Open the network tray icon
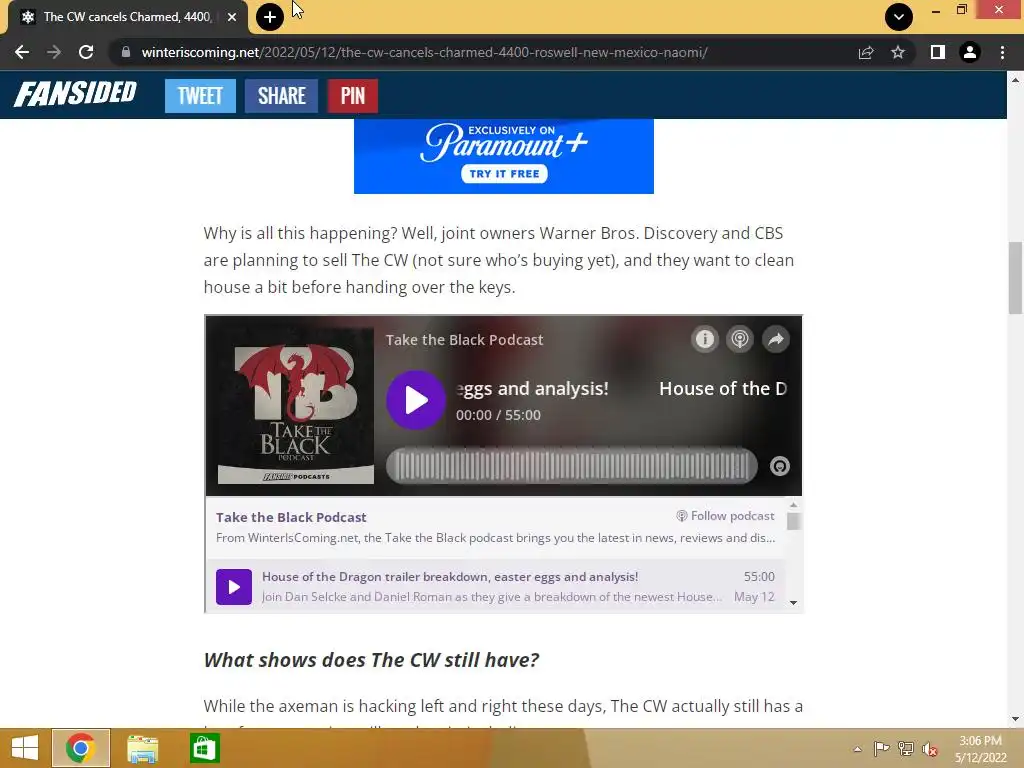 [906, 749]
